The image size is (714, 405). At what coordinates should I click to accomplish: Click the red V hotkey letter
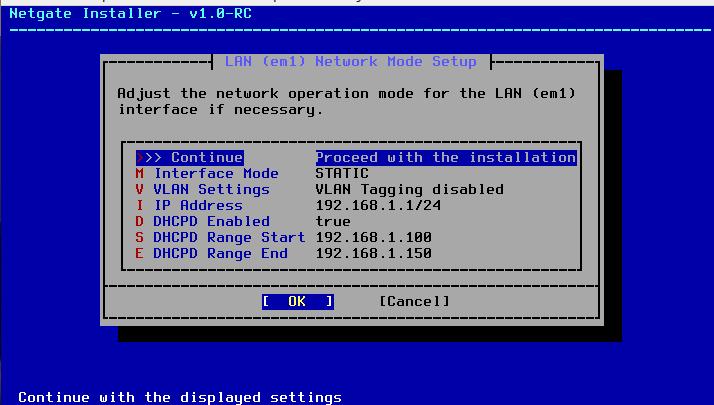point(141,189)
